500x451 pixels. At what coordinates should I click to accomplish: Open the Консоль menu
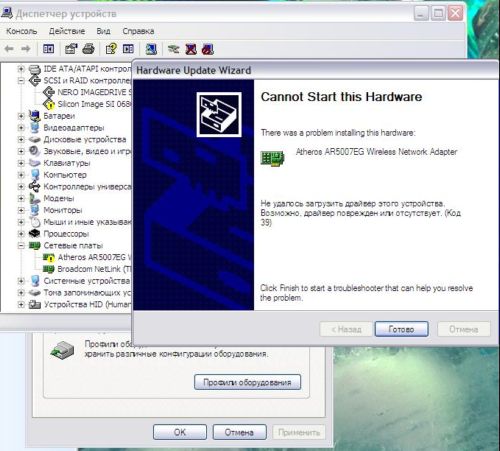tap(22, 31)
